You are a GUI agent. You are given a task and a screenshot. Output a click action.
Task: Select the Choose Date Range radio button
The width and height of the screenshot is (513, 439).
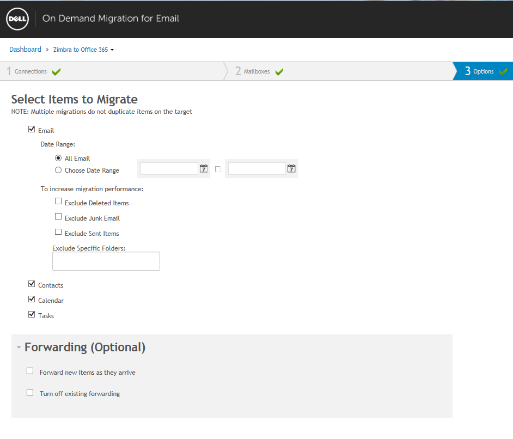click(x=58, y=170)
